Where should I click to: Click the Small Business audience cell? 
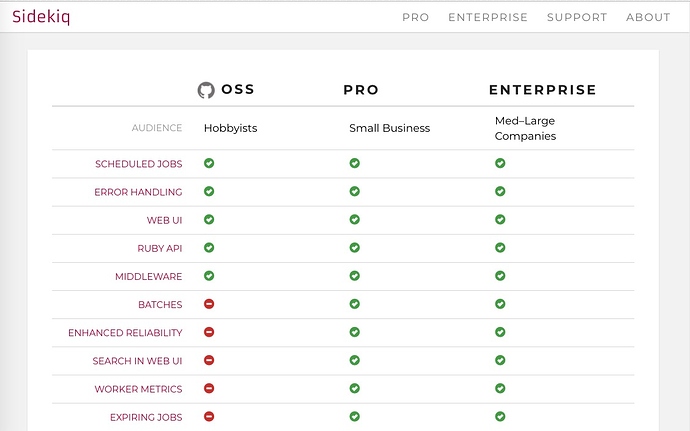[x=389, y=128]
